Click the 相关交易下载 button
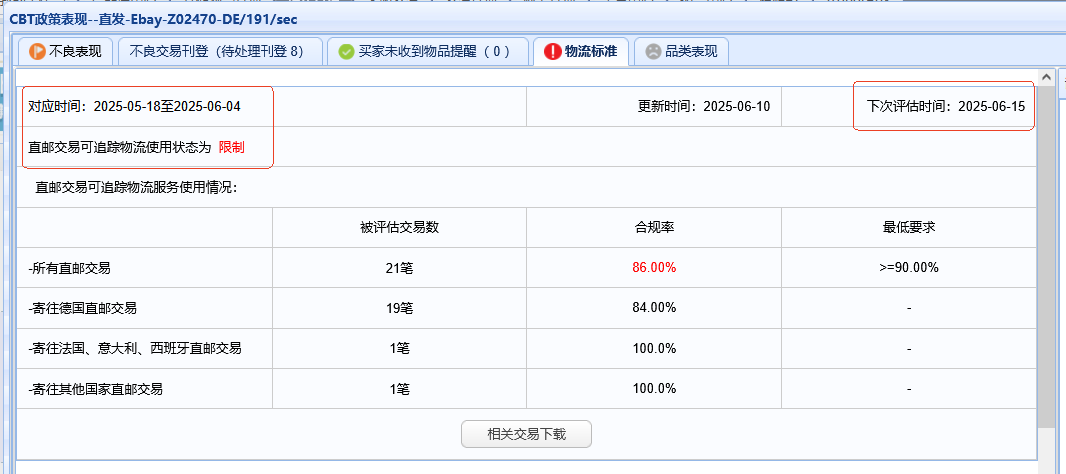Screen dimensions: 1066x474 pyautogui.click(x=526, y=434)
